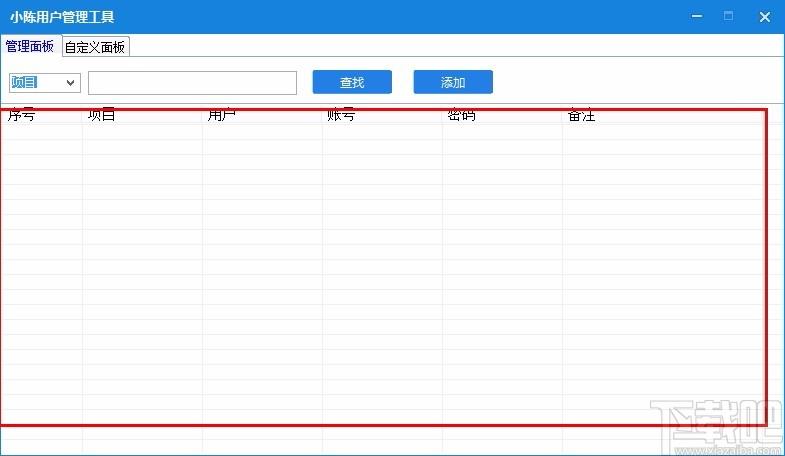
Task: Click the dropdown arrow beside 项目
Action: pyautogui.click(x=71, y=83)
